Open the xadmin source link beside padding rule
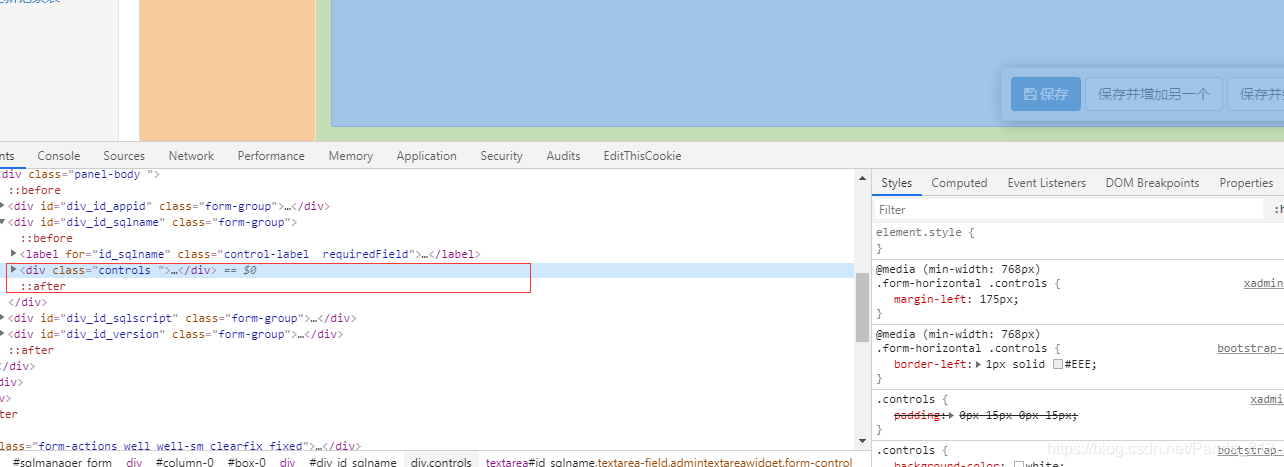Image resolution: width=1284 pixels, height=467 pixels. (x=1266, y=399)
